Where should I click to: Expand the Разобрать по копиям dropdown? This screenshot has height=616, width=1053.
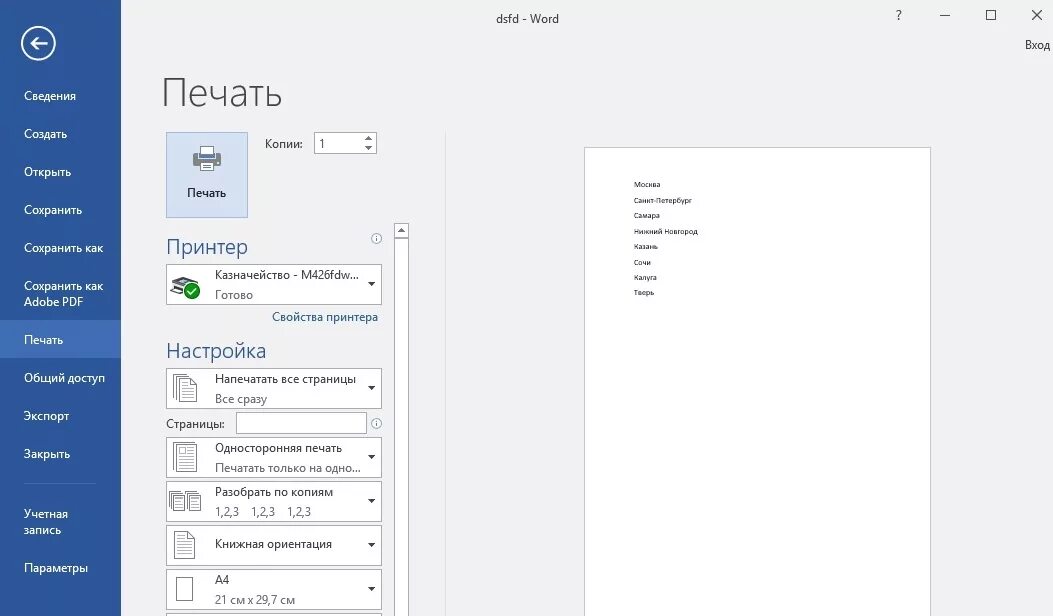274,501
